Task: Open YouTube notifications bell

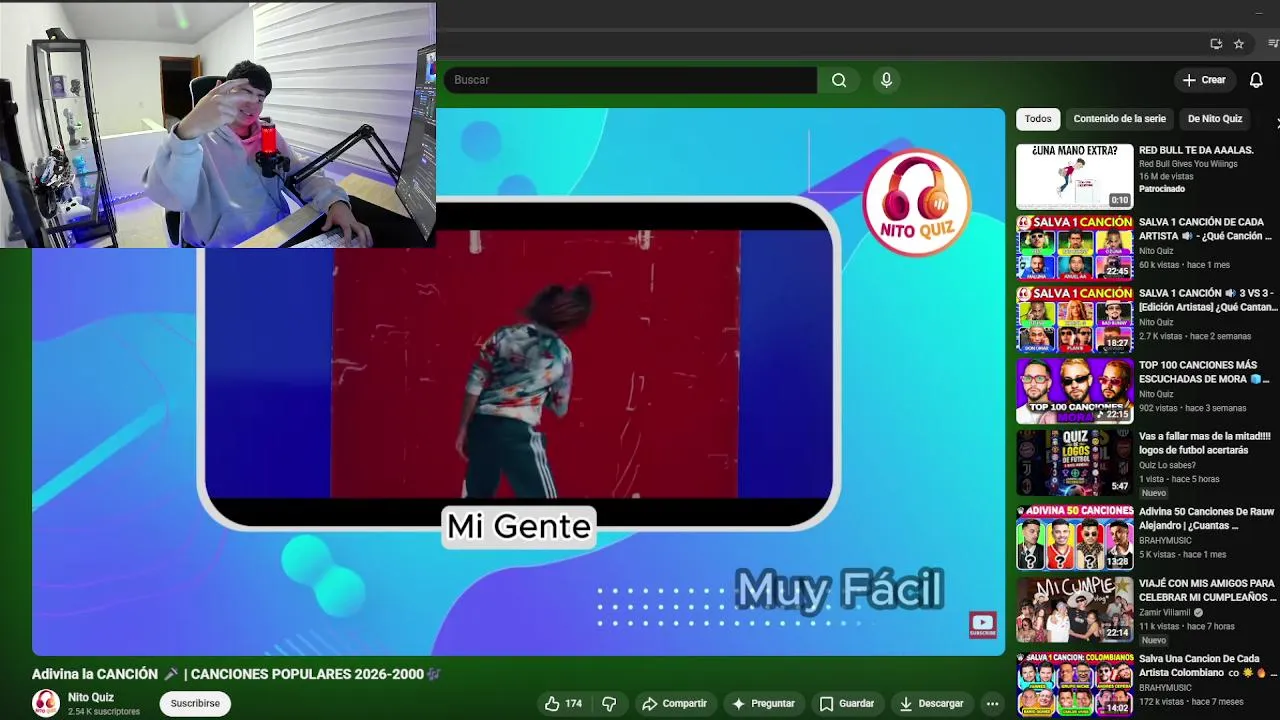Action: pos(1256,80)
